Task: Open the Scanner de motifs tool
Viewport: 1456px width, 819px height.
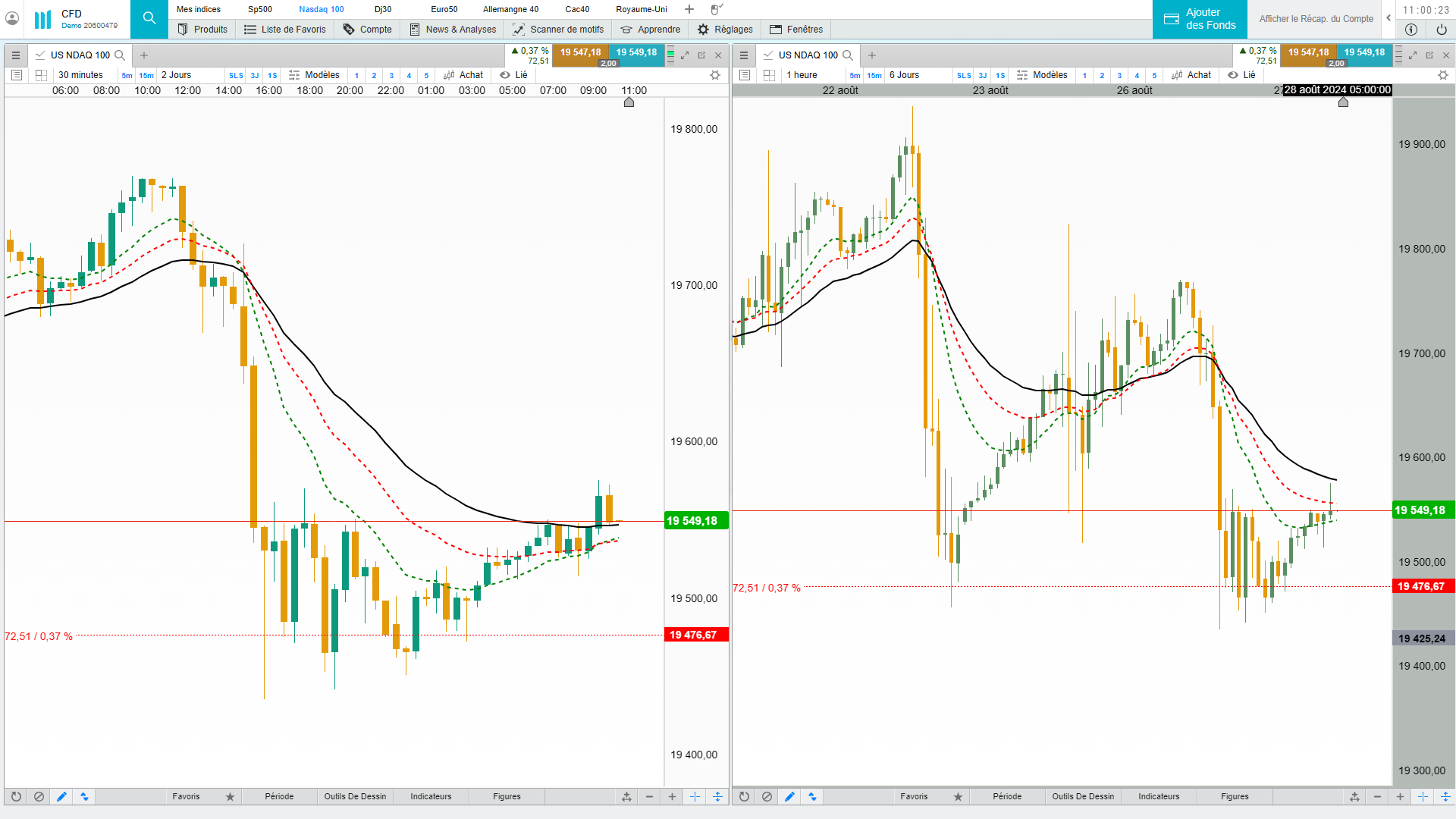Action: click(558, 30)
